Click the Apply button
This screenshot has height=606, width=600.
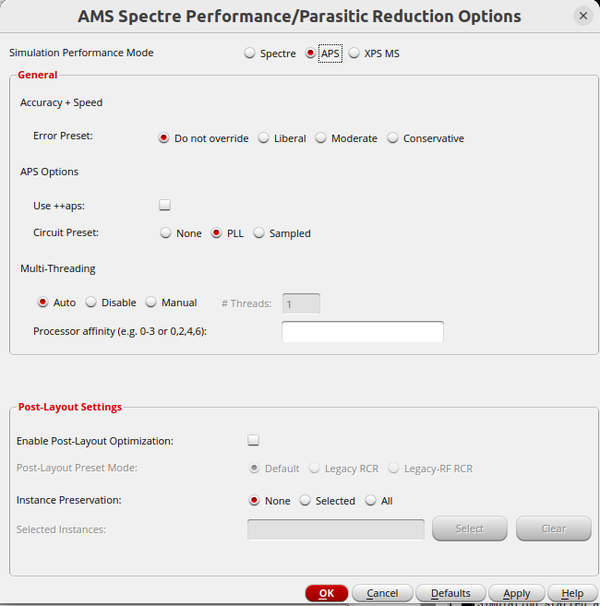pos(516,593)
